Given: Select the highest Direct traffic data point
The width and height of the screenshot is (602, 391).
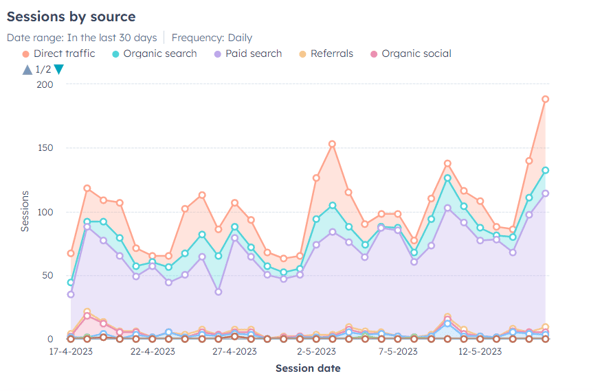Looking at the screenshot, I should tap(545, 99).
